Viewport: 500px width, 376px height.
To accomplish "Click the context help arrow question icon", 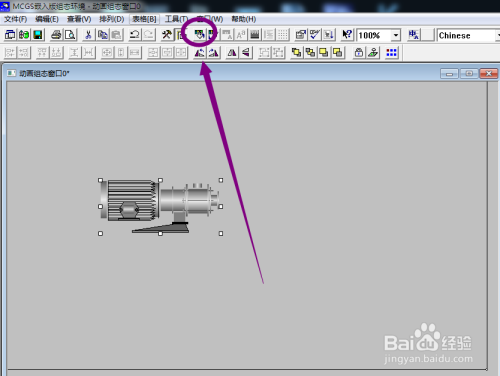I will [x=347, y=34].
